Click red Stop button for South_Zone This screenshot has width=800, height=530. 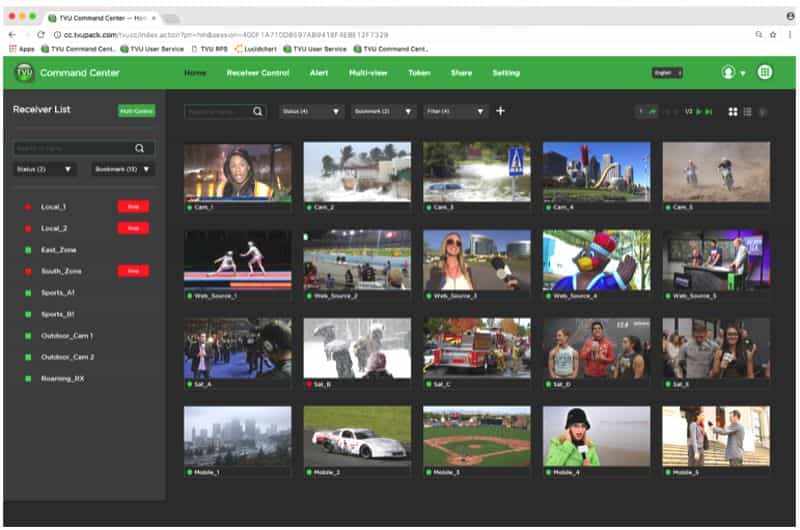133,271
